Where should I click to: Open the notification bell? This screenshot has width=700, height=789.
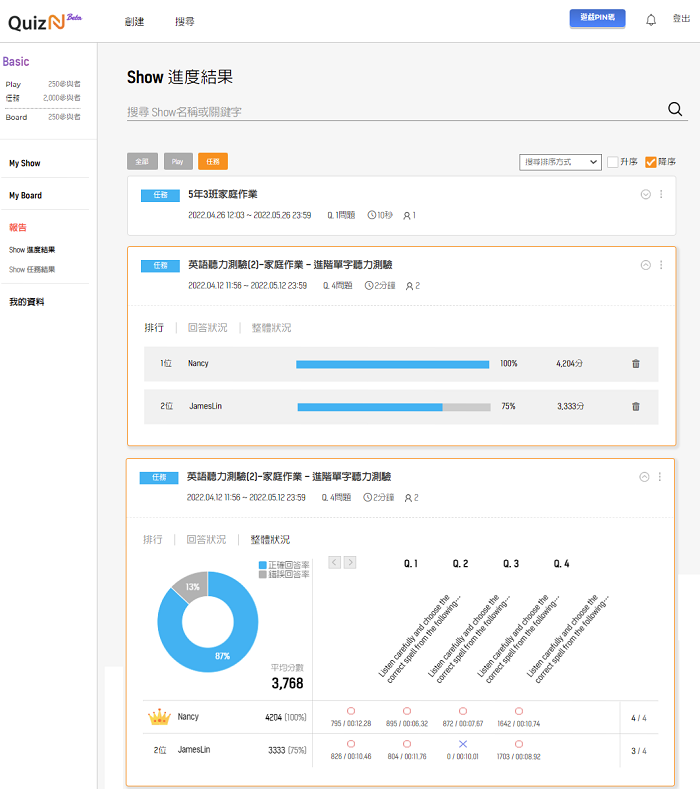click(651, 19)
